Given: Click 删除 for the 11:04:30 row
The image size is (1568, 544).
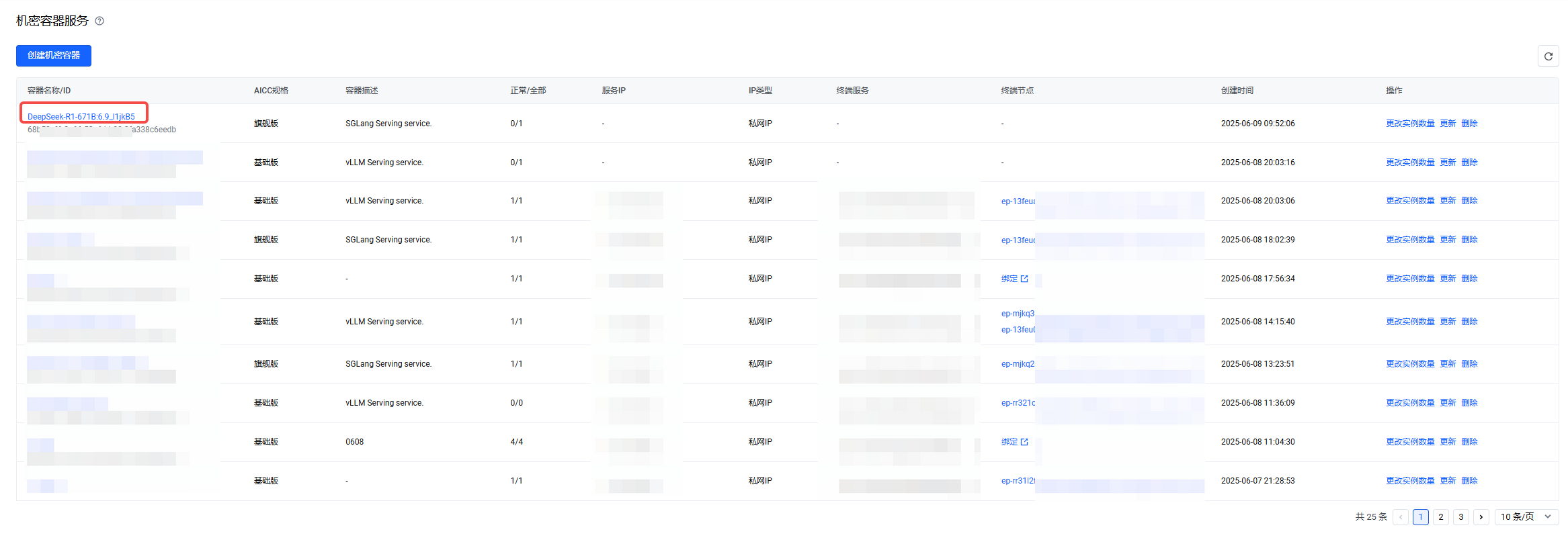Looking at the screenshot, I should click(x=1470, y=442).
